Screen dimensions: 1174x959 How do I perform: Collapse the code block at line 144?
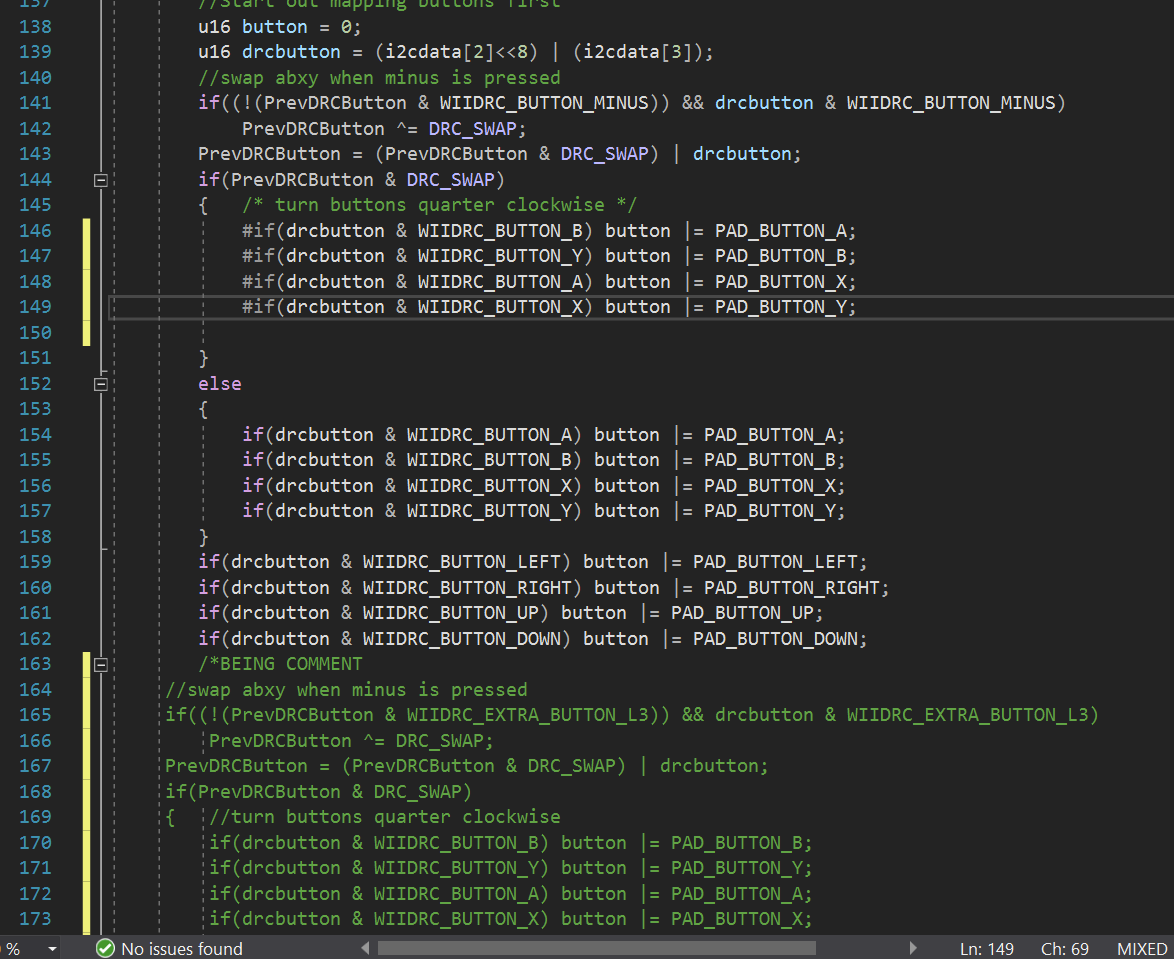(x=100, y=180)
